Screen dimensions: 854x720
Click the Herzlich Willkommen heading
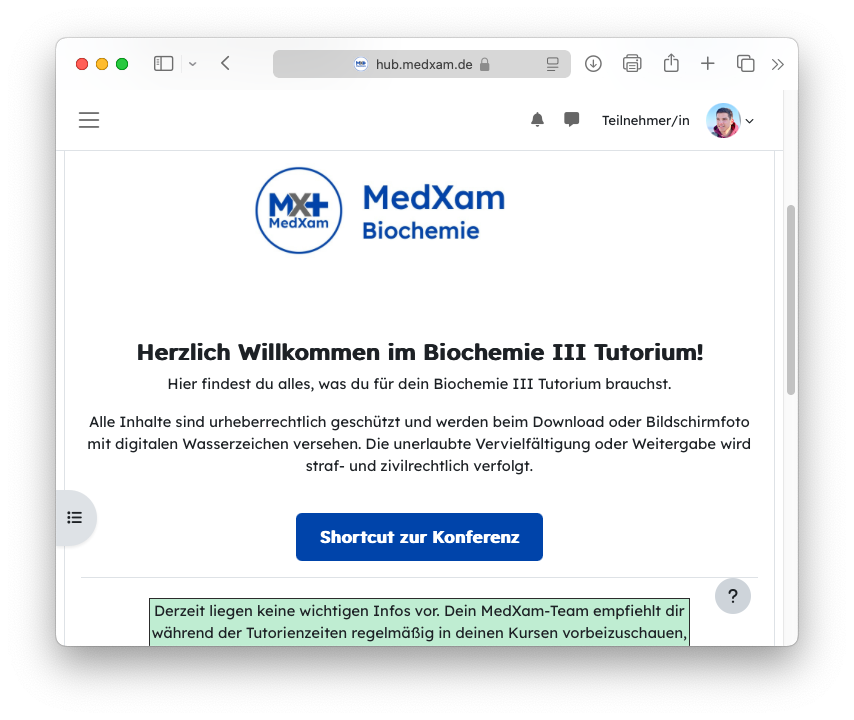420,352
